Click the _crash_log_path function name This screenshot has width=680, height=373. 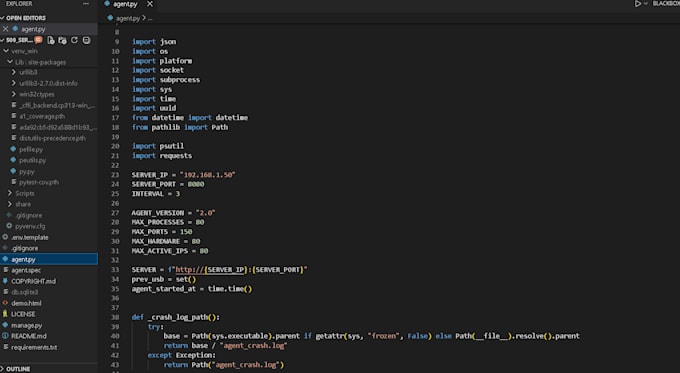(x=178, y=317)
